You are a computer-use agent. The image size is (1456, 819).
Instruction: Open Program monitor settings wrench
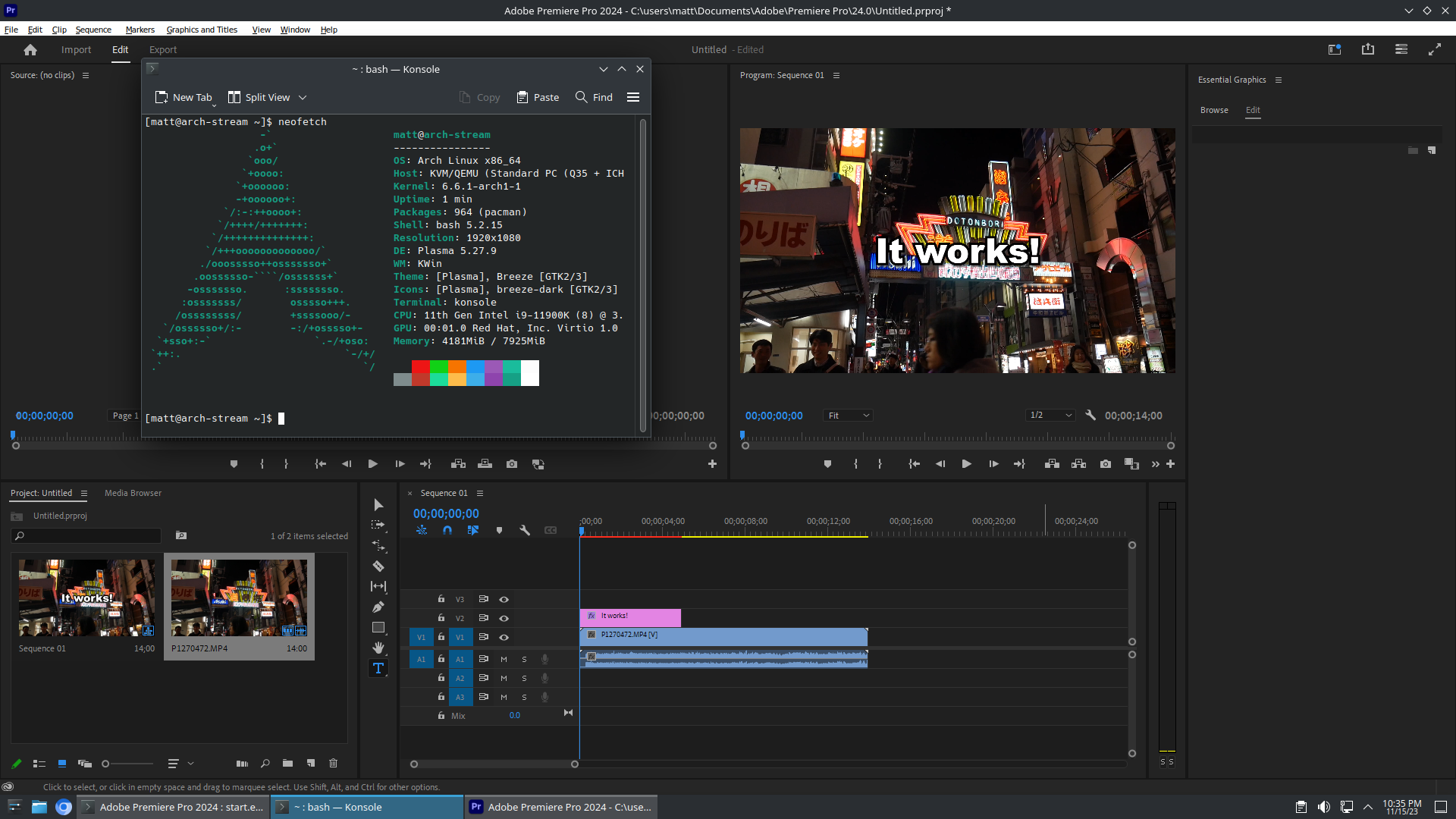coord(1090,416)
